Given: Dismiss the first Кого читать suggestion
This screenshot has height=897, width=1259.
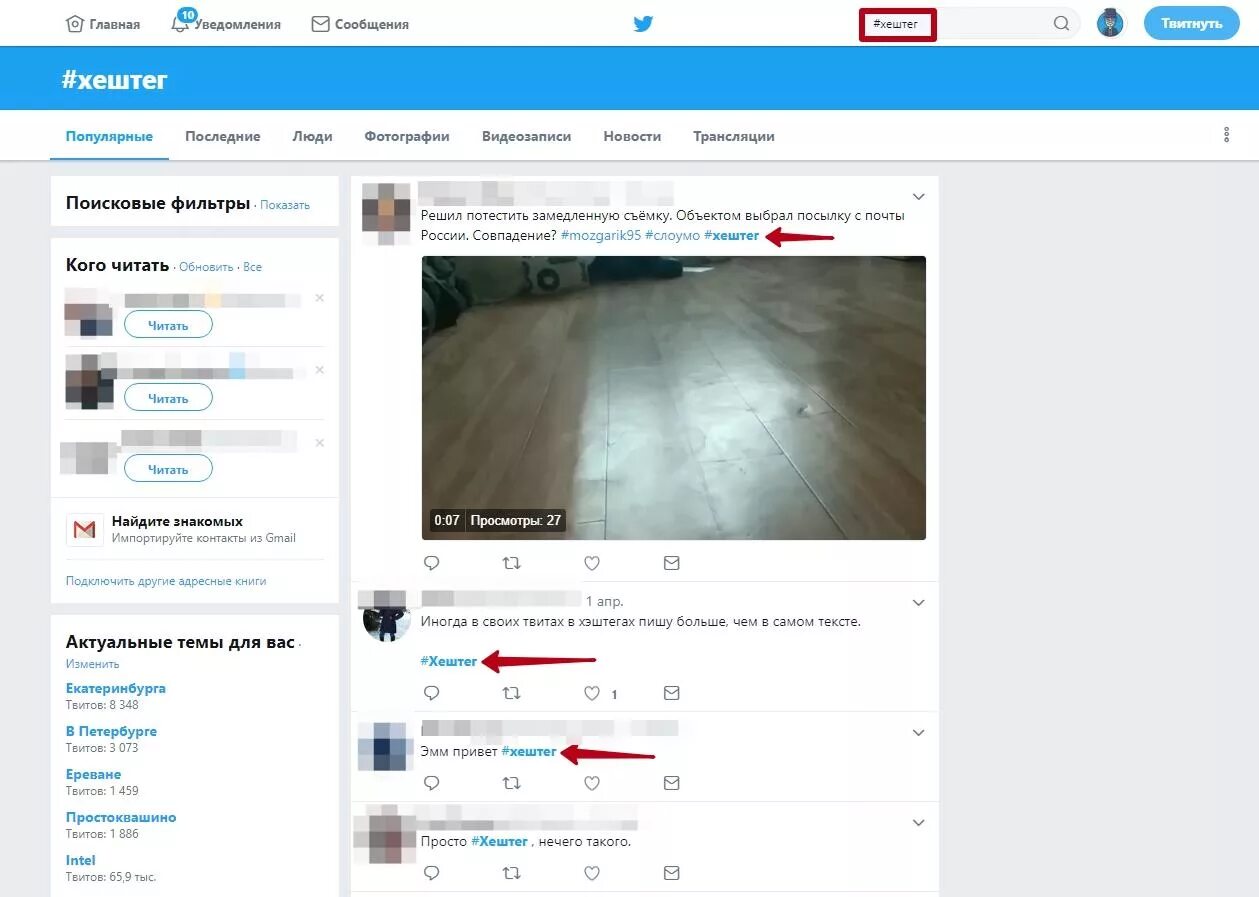Looking at the screenshot, I should click(x=320, y=298).
